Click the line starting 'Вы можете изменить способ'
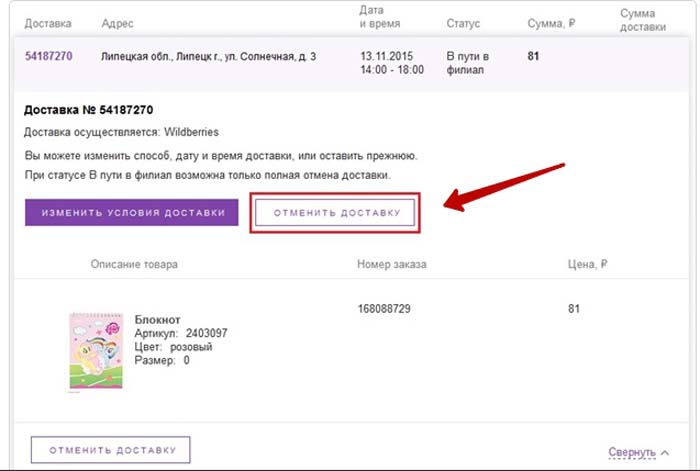This screenshot has width=700, height=471. click(x=221, y=156)
